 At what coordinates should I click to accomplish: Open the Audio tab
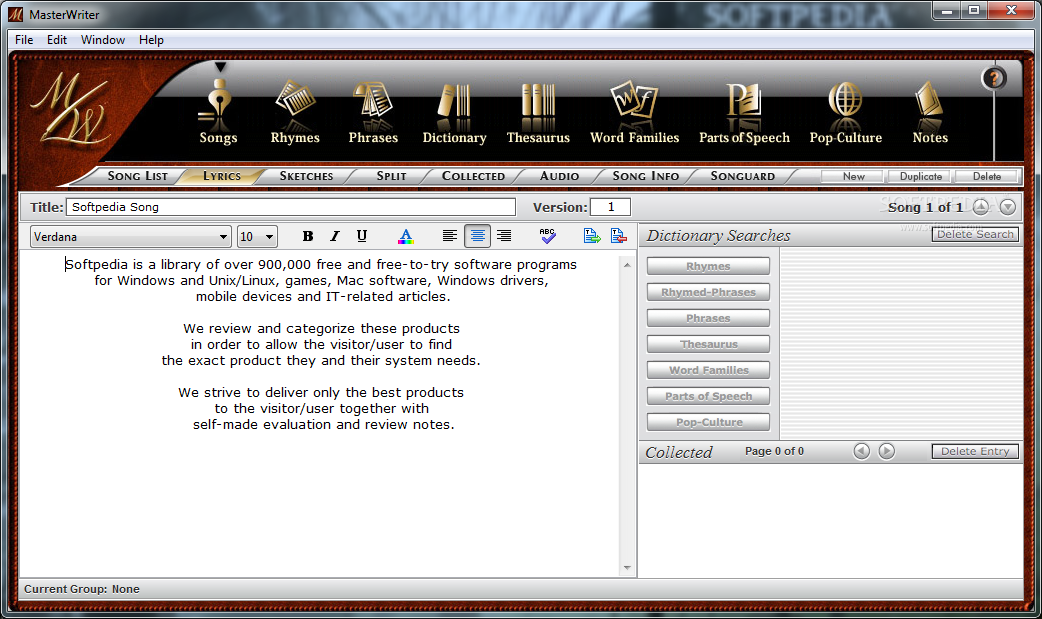pos(560,176)
